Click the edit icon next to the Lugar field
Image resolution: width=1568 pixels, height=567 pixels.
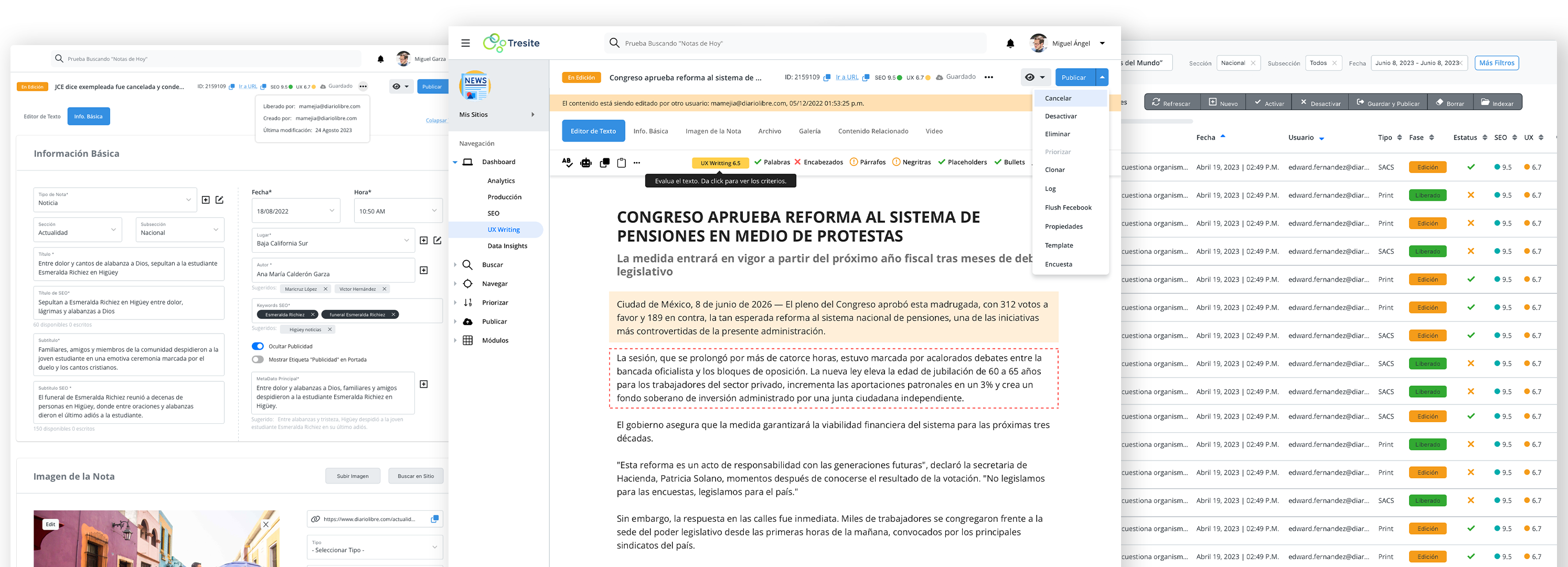(438, 240)
